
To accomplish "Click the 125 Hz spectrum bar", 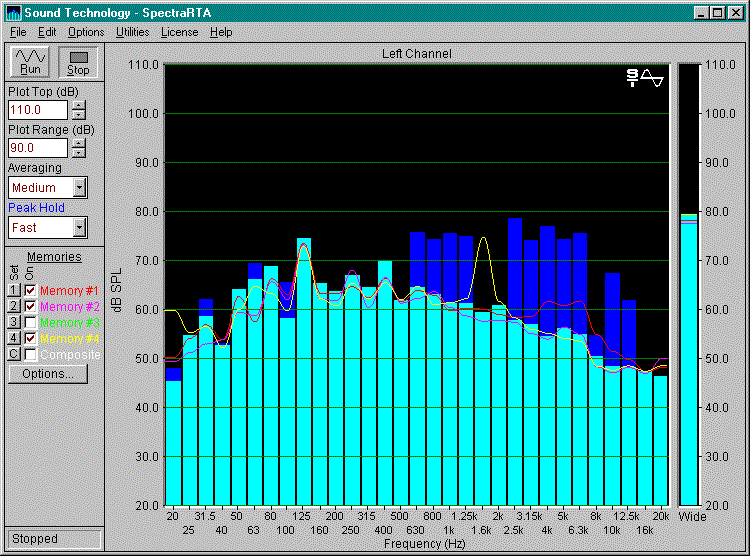I will tap(304, 372).
